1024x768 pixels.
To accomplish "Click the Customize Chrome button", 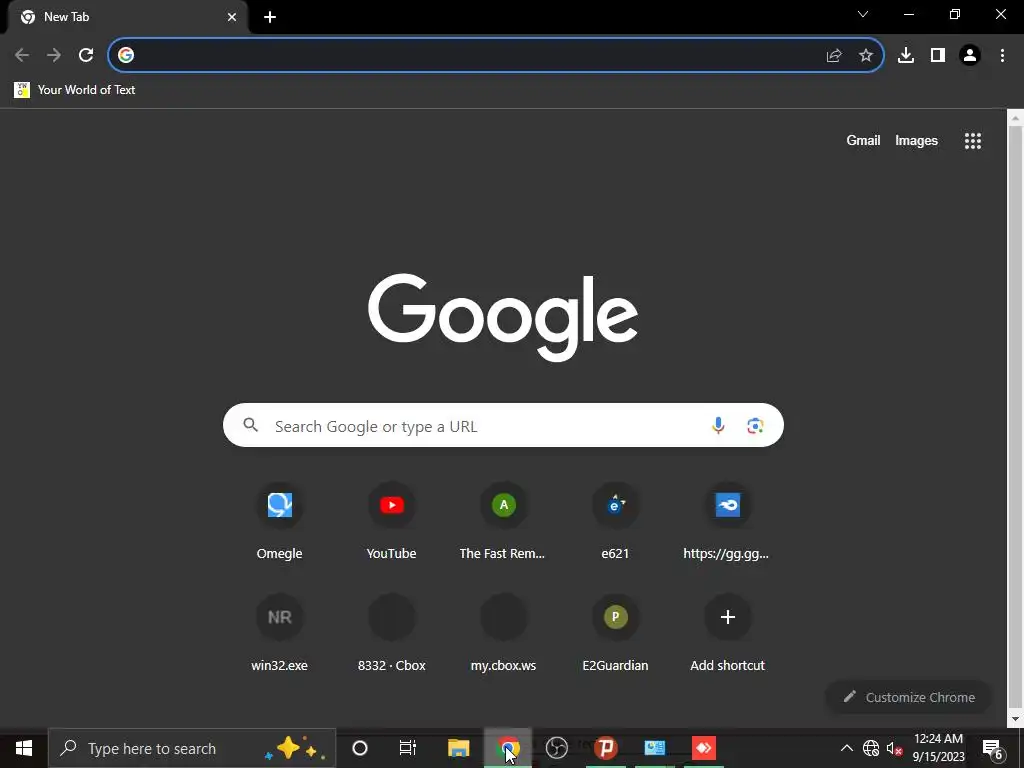I will point(909,697).
